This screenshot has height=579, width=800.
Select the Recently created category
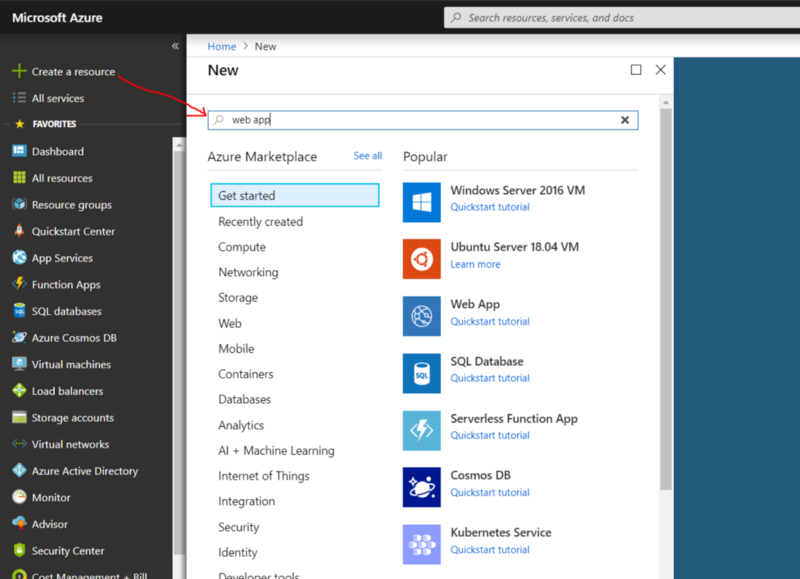(x=260, y=221)
